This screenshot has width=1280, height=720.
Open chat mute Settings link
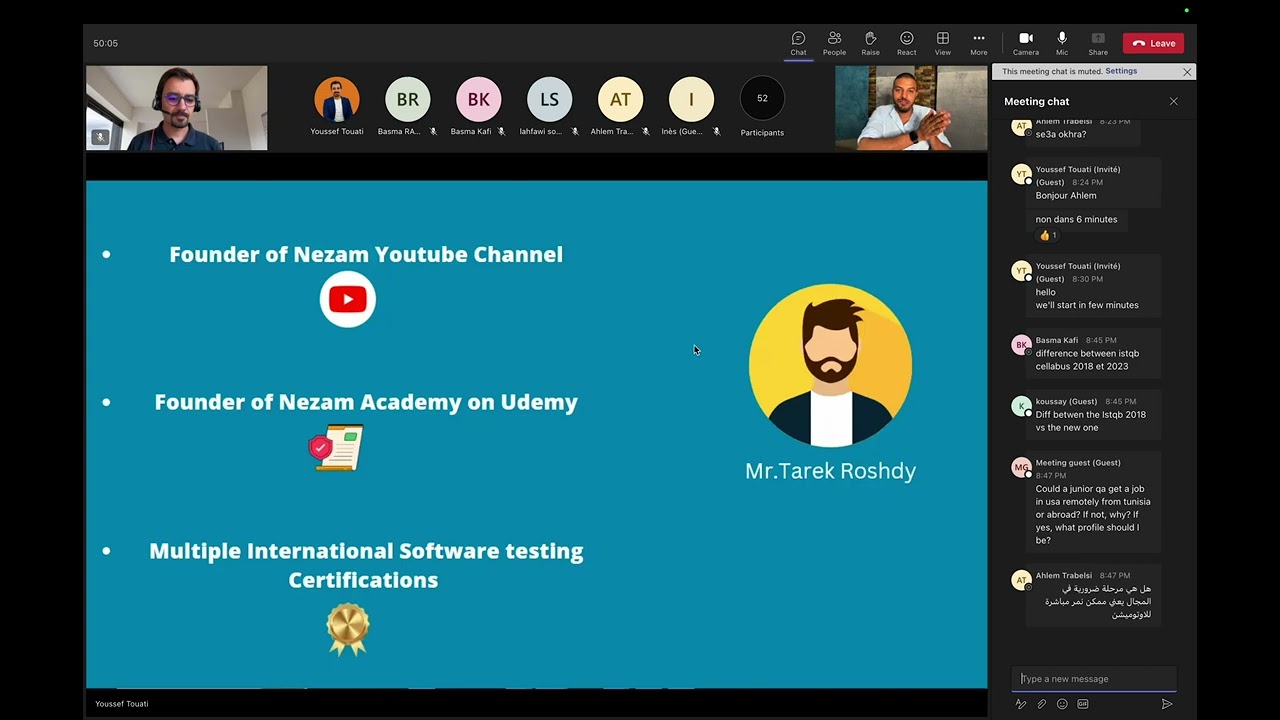tap(1121, 72)
